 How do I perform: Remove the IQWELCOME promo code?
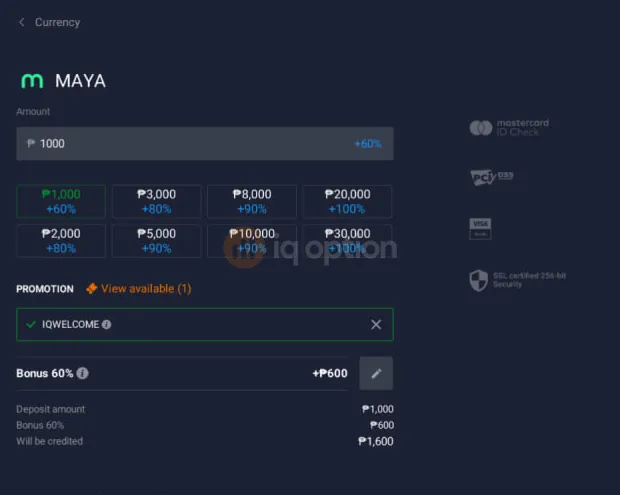point(376,325)
